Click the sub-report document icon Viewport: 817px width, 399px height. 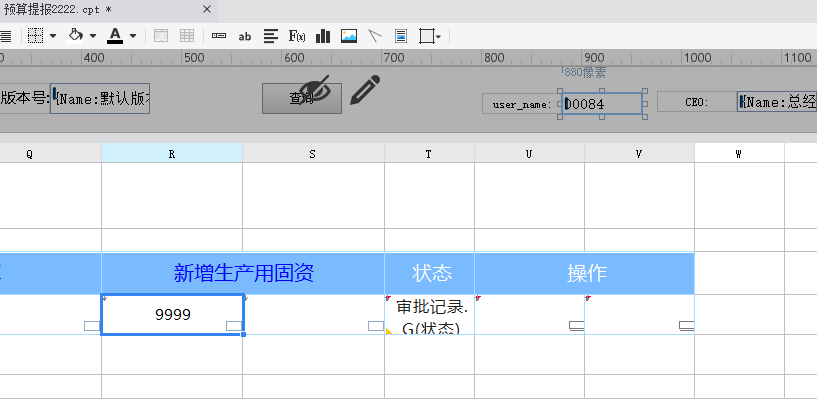401,36
